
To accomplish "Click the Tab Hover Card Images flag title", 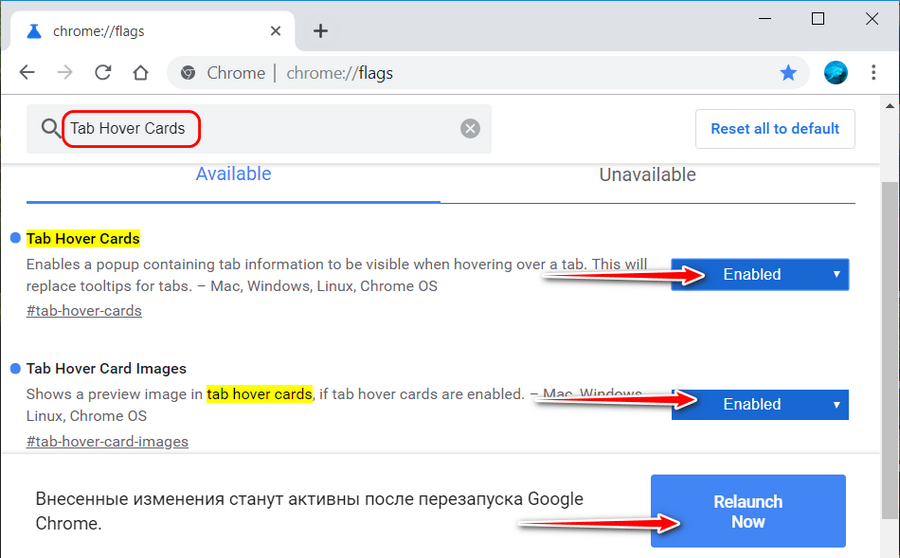I will [x=106, y=369].
